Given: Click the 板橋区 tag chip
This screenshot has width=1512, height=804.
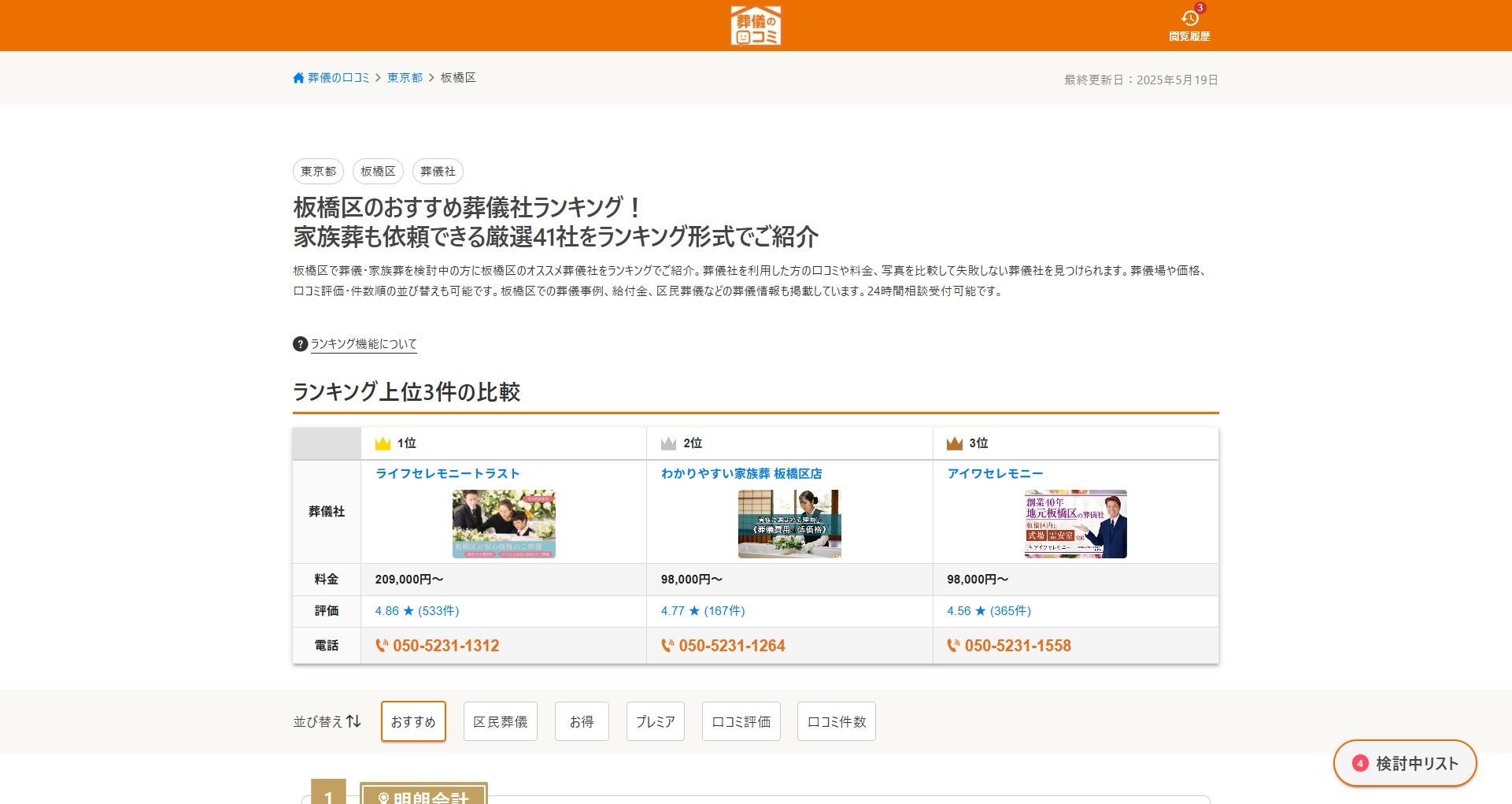Looking at the screenshot, I should pos(378,172).
